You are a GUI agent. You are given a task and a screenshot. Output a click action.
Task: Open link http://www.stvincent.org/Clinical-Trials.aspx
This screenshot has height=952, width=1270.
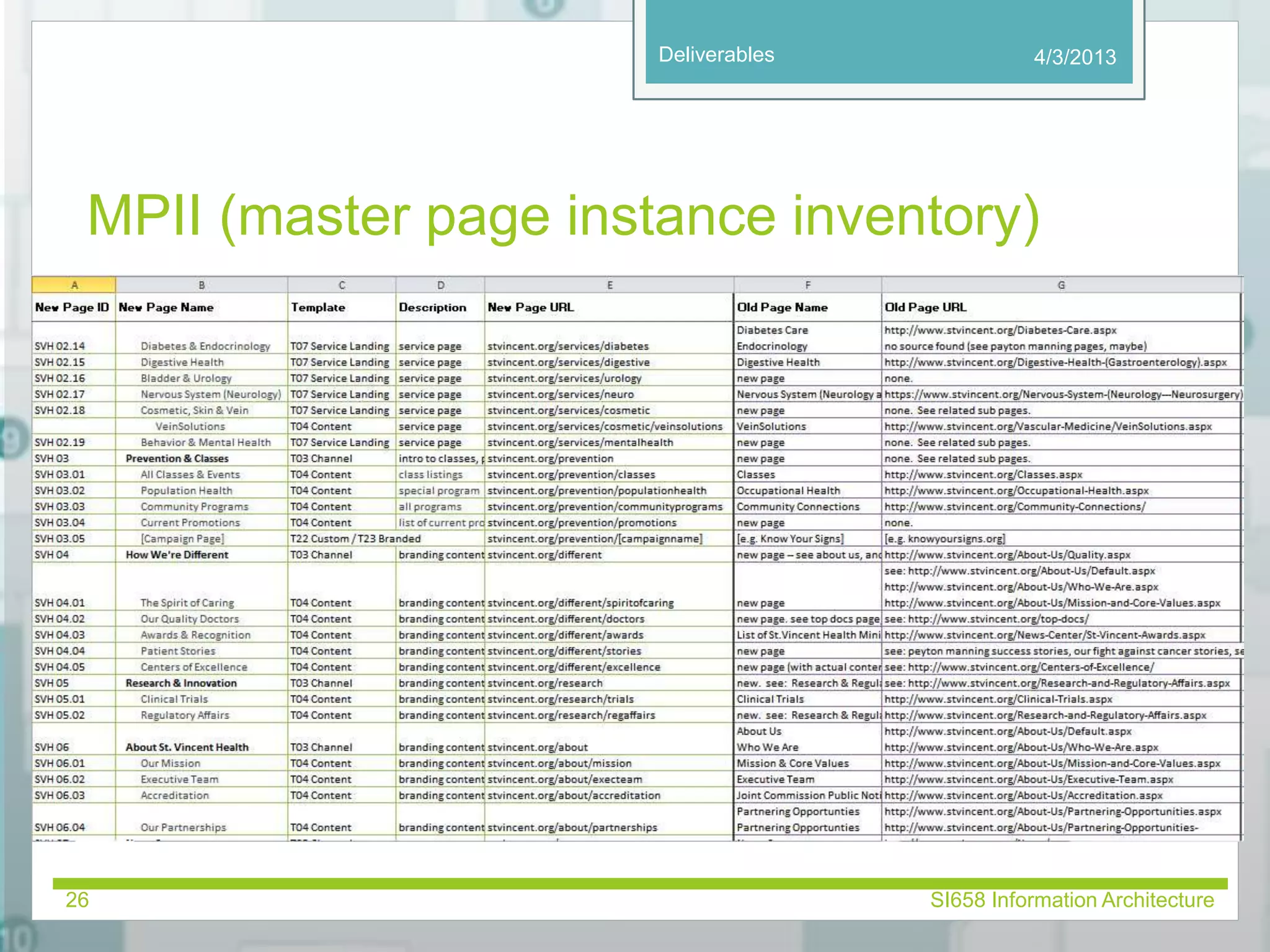(998, 699)
